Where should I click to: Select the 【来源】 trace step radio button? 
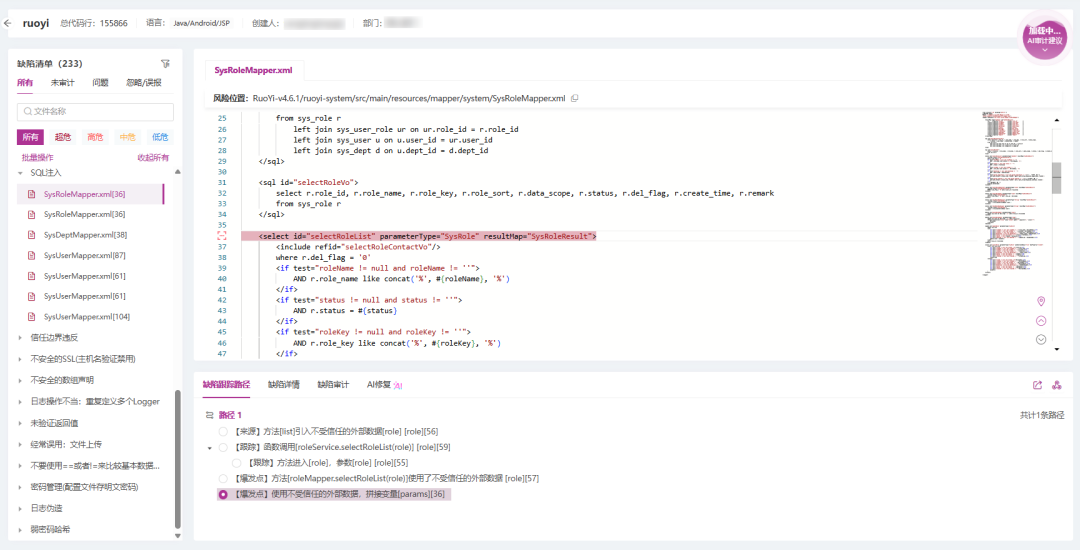click(x=223, y=431)
